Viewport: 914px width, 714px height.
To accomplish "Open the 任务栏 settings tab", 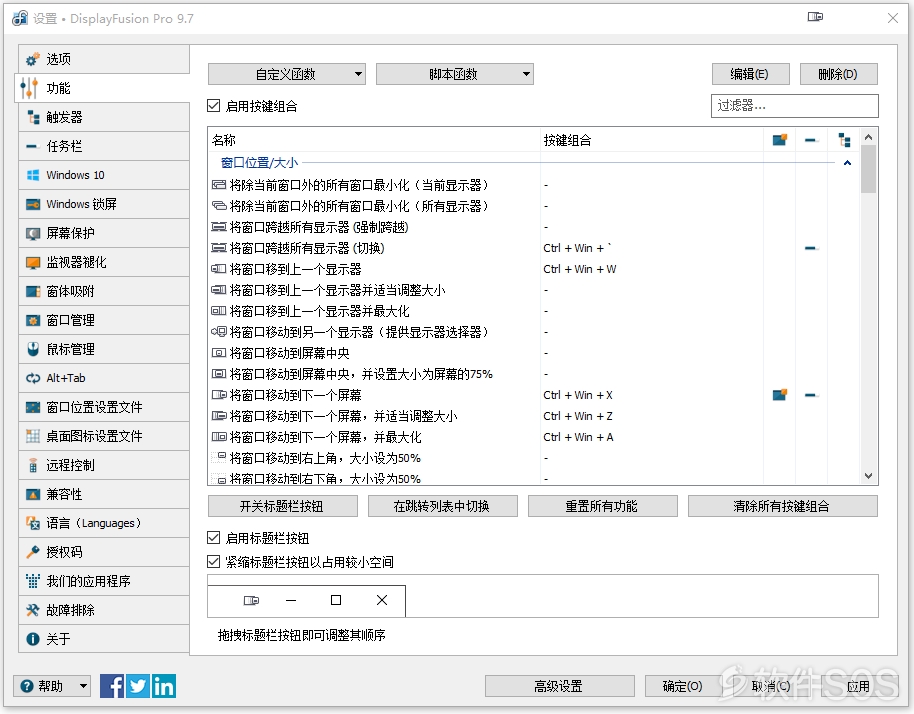I will coord(104,146).
